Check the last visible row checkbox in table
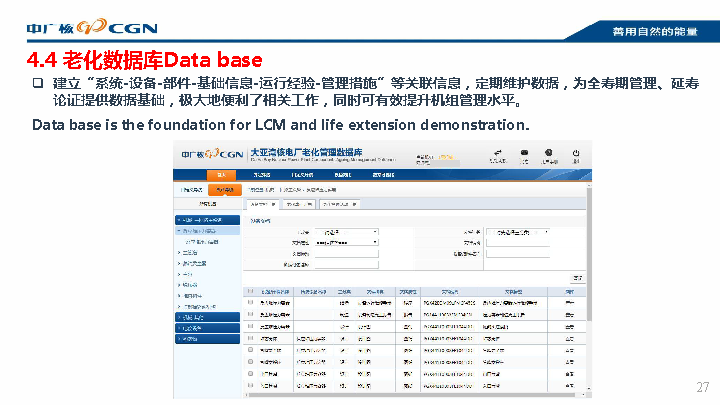Viewport: 720px width, 405px height. coord(251,384)
